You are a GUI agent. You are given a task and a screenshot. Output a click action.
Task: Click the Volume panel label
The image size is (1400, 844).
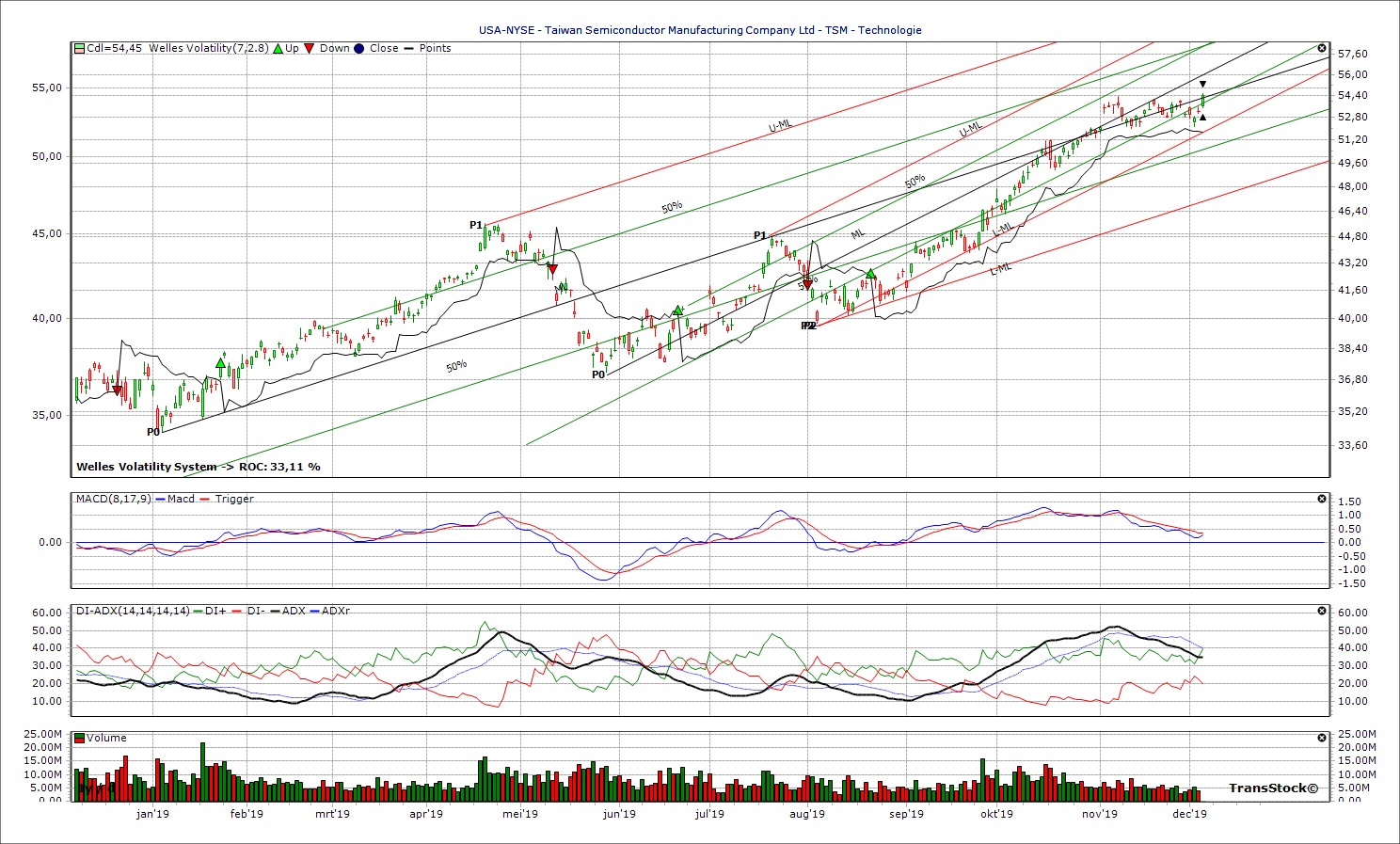point(106,738)
